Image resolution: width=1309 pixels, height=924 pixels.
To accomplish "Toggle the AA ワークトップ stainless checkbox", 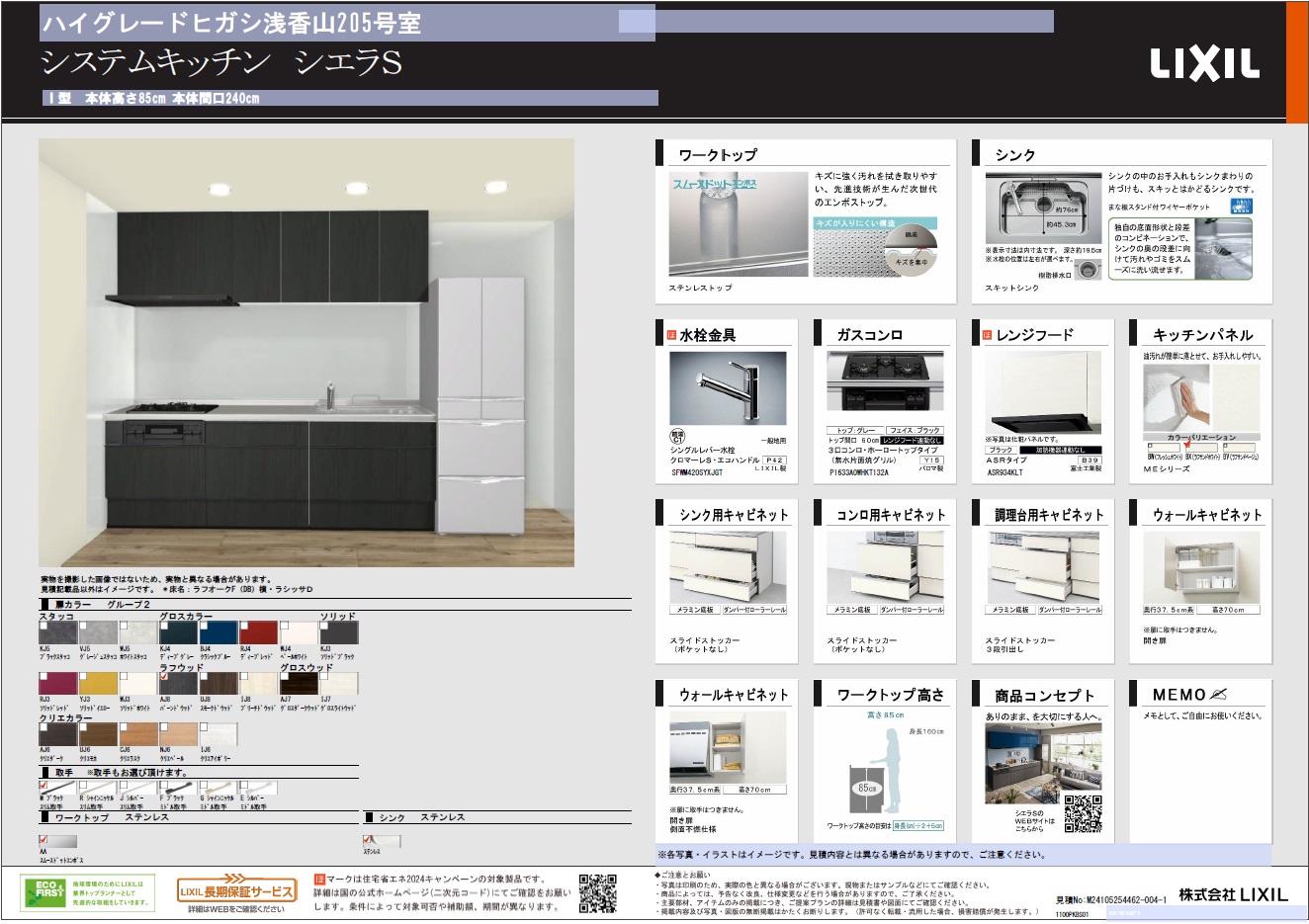I will tap(44, 839).
